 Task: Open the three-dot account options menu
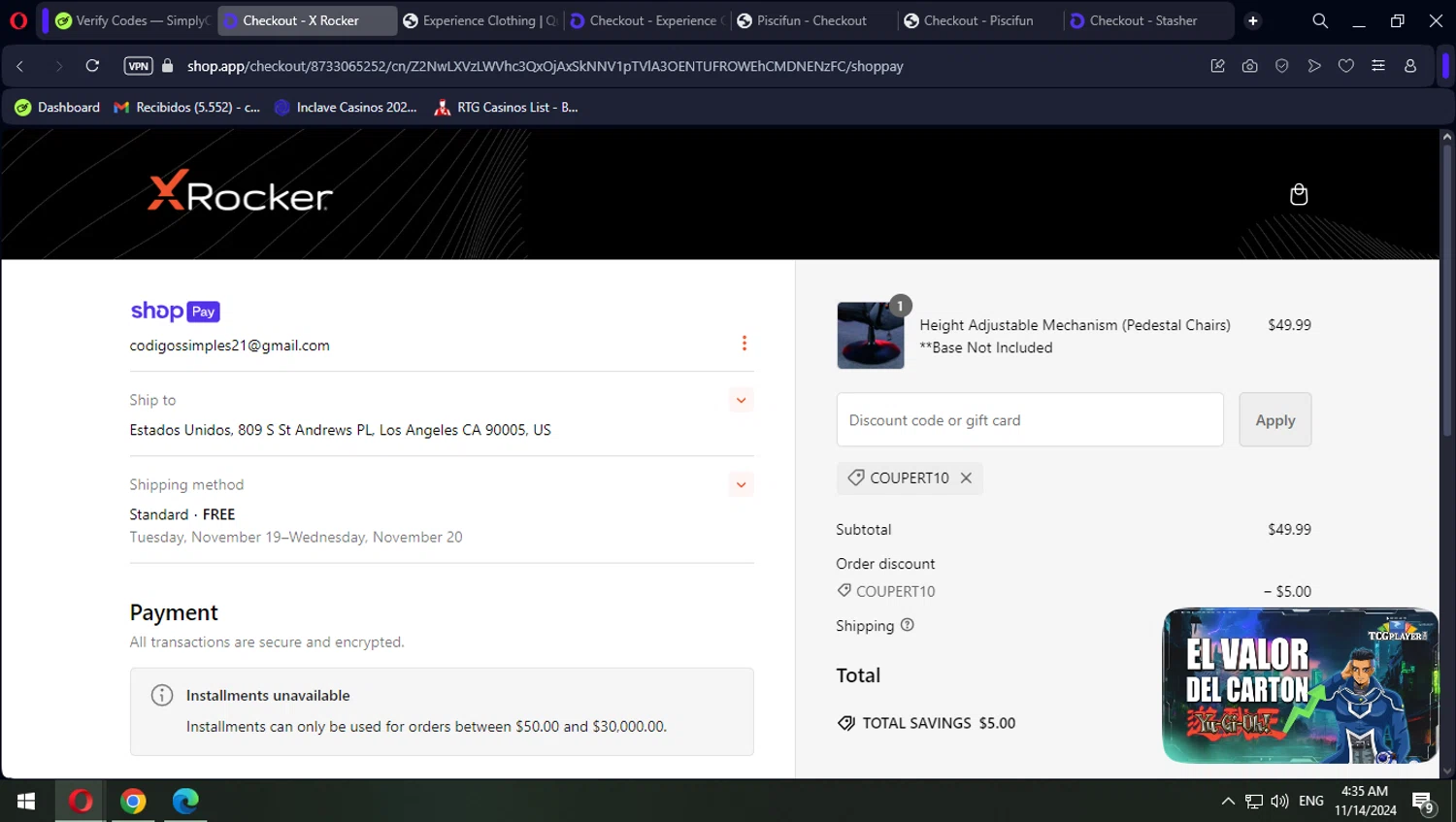[745, 344]
